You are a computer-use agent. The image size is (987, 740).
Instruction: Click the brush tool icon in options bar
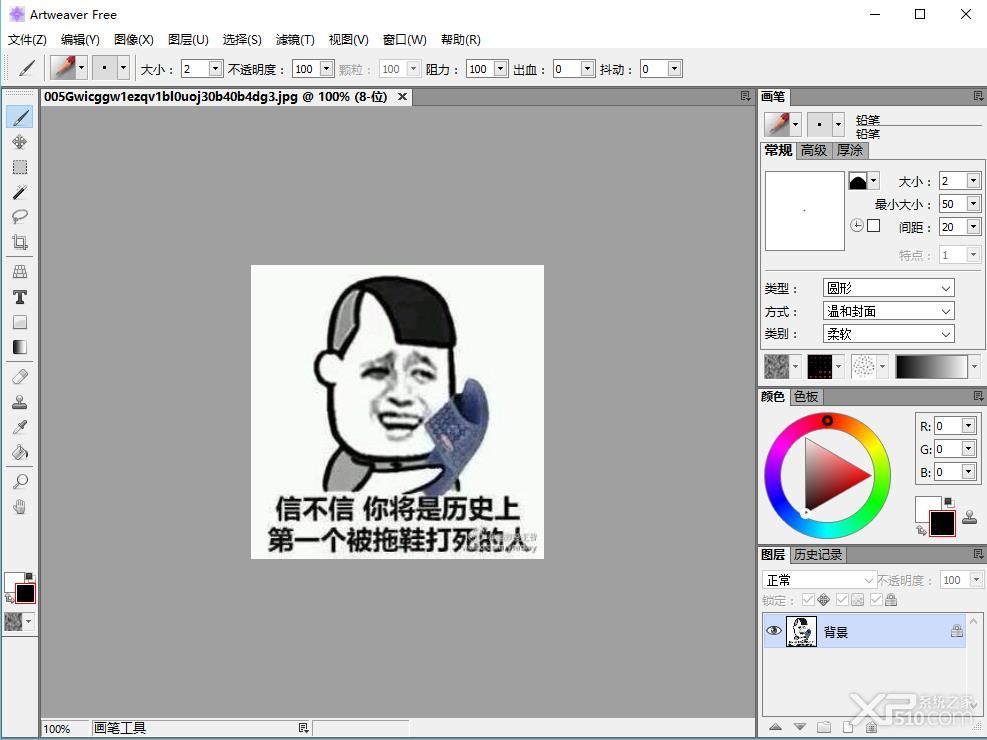(25, 67)
